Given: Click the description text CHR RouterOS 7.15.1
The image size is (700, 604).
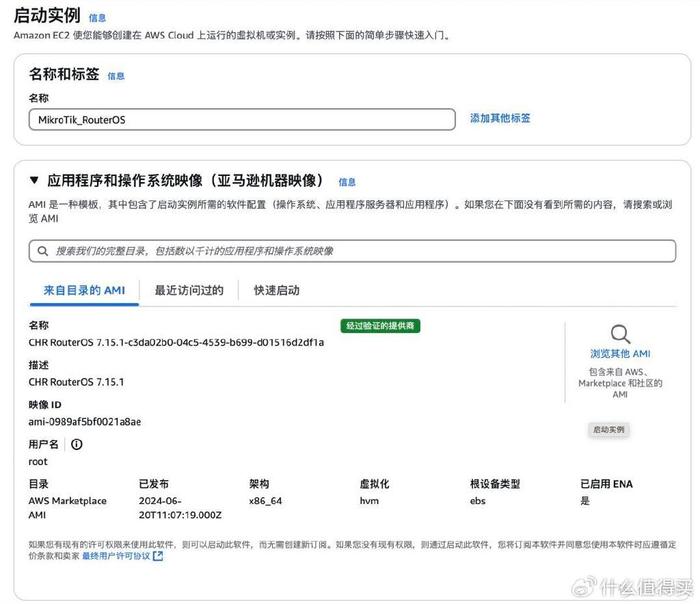Looking at the screenshot, I should (x=76, y=382).
